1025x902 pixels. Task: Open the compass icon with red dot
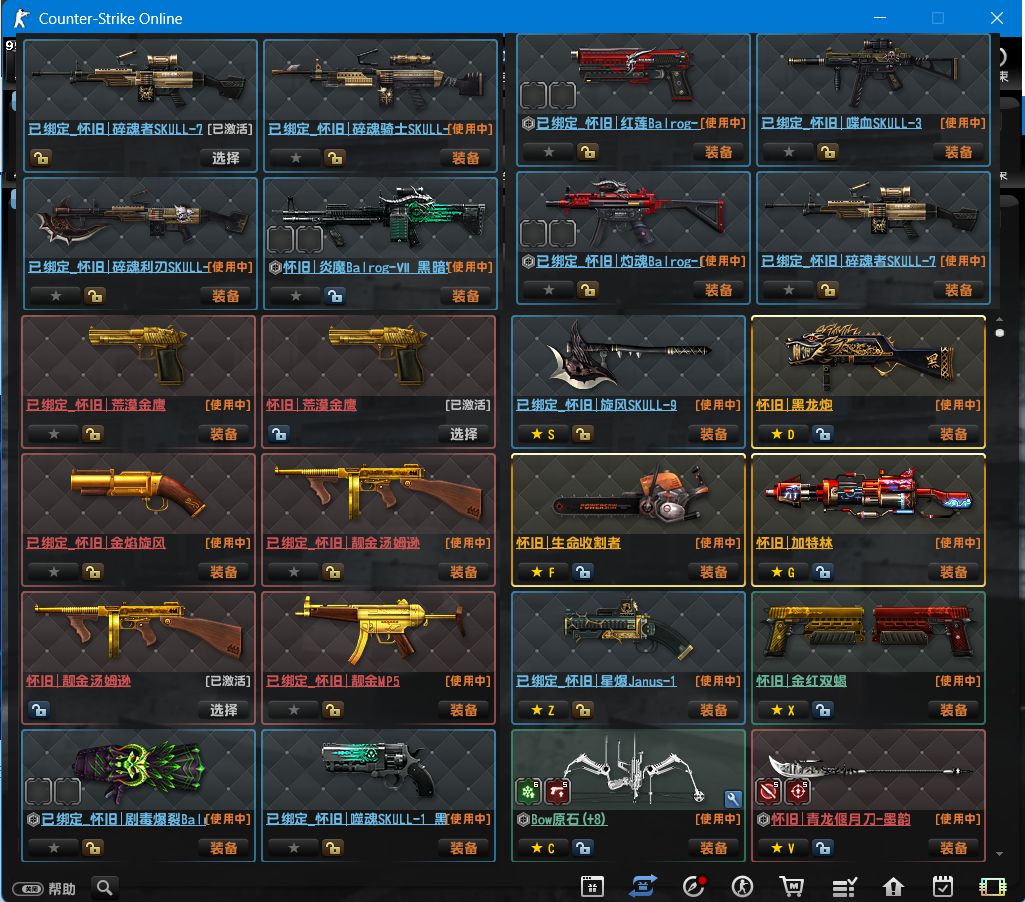coord(694,886)
